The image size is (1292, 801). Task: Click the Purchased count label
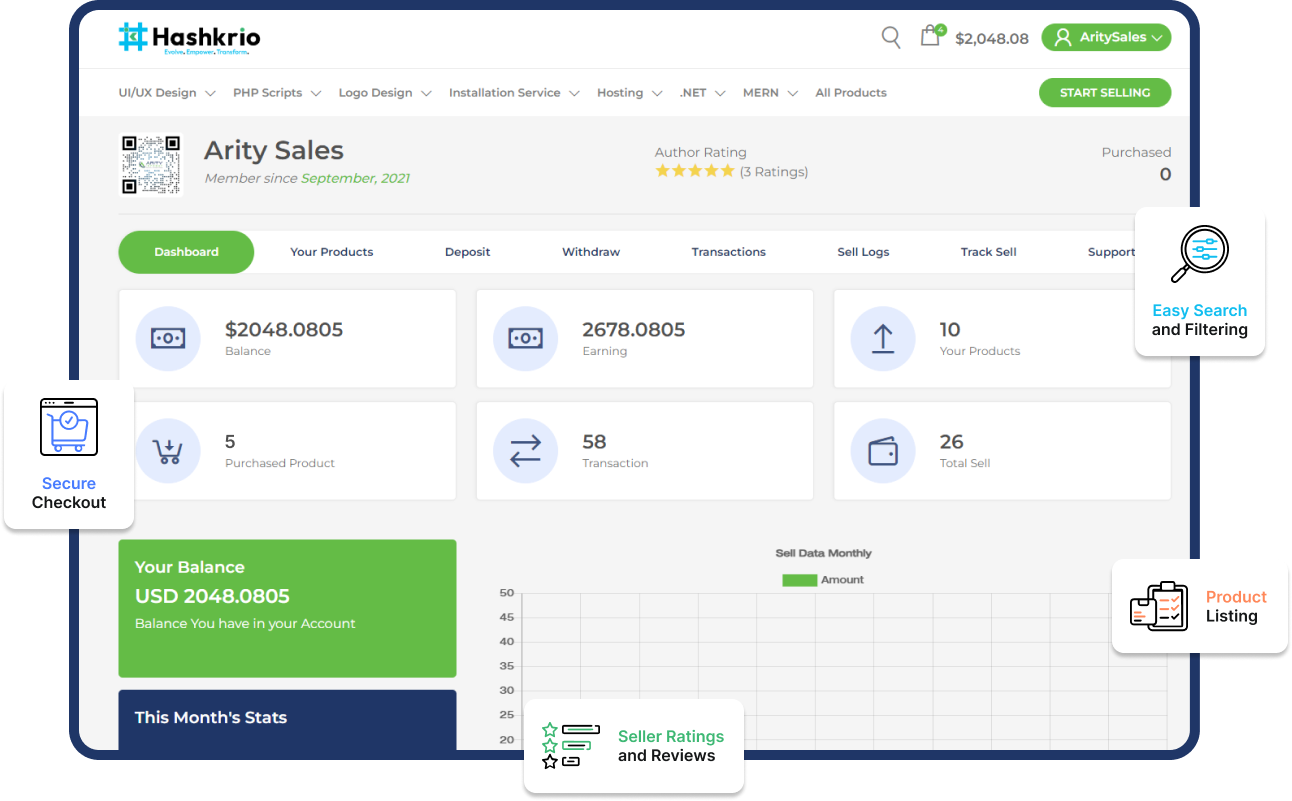tap(1136, 153)
